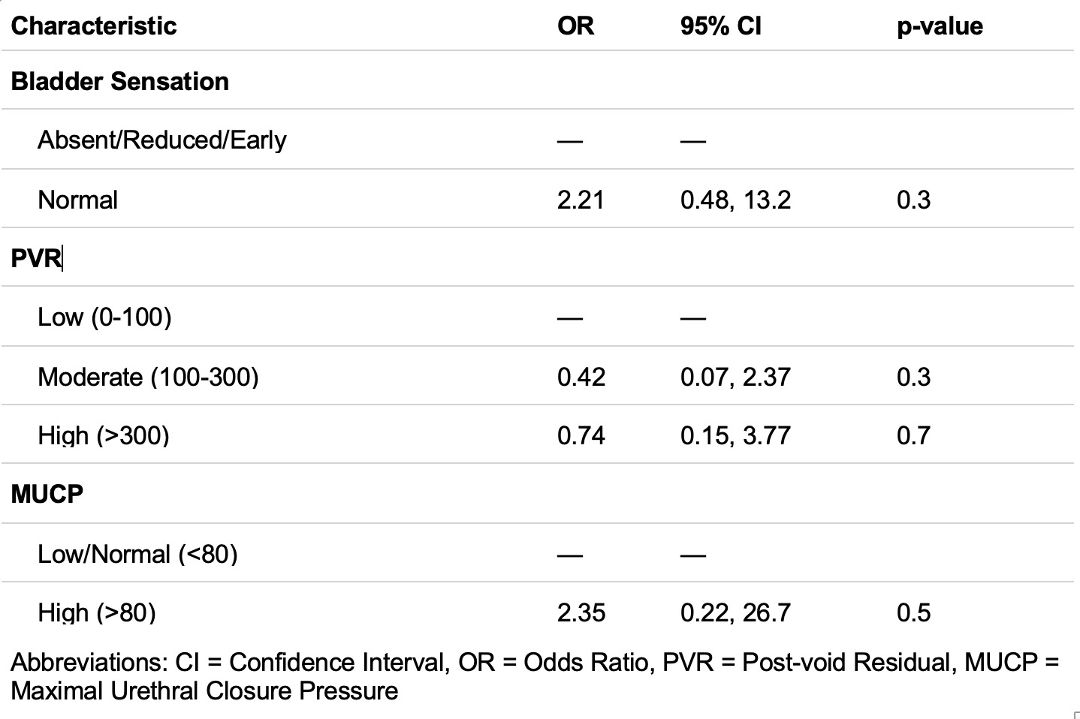Viewport: 1080px width, 719px height.
Task: Click confidence interval 0.22, 26.7
Action: [736, 613]
